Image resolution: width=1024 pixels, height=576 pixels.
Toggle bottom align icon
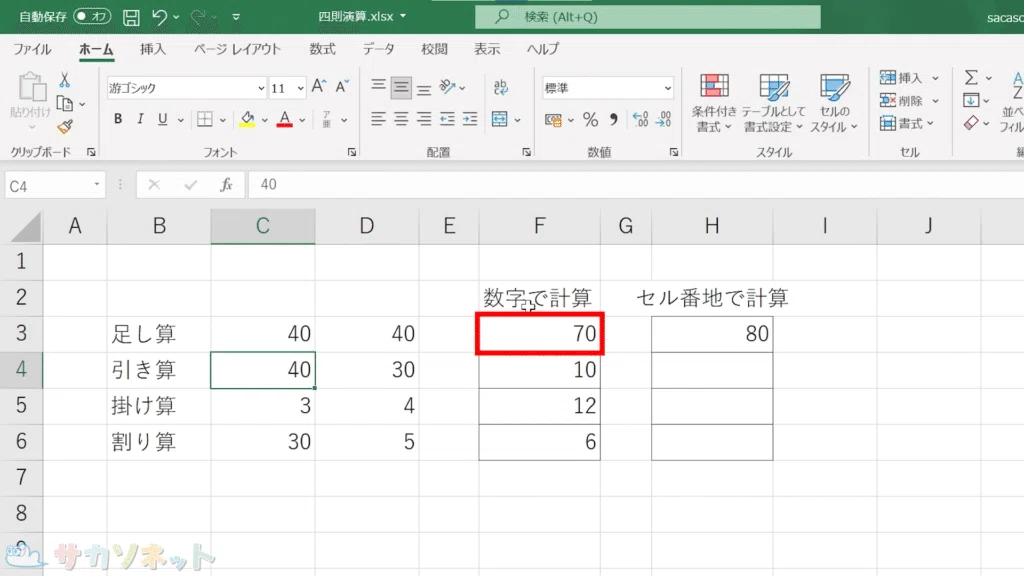pyautogui.click(x=424, y=88)
